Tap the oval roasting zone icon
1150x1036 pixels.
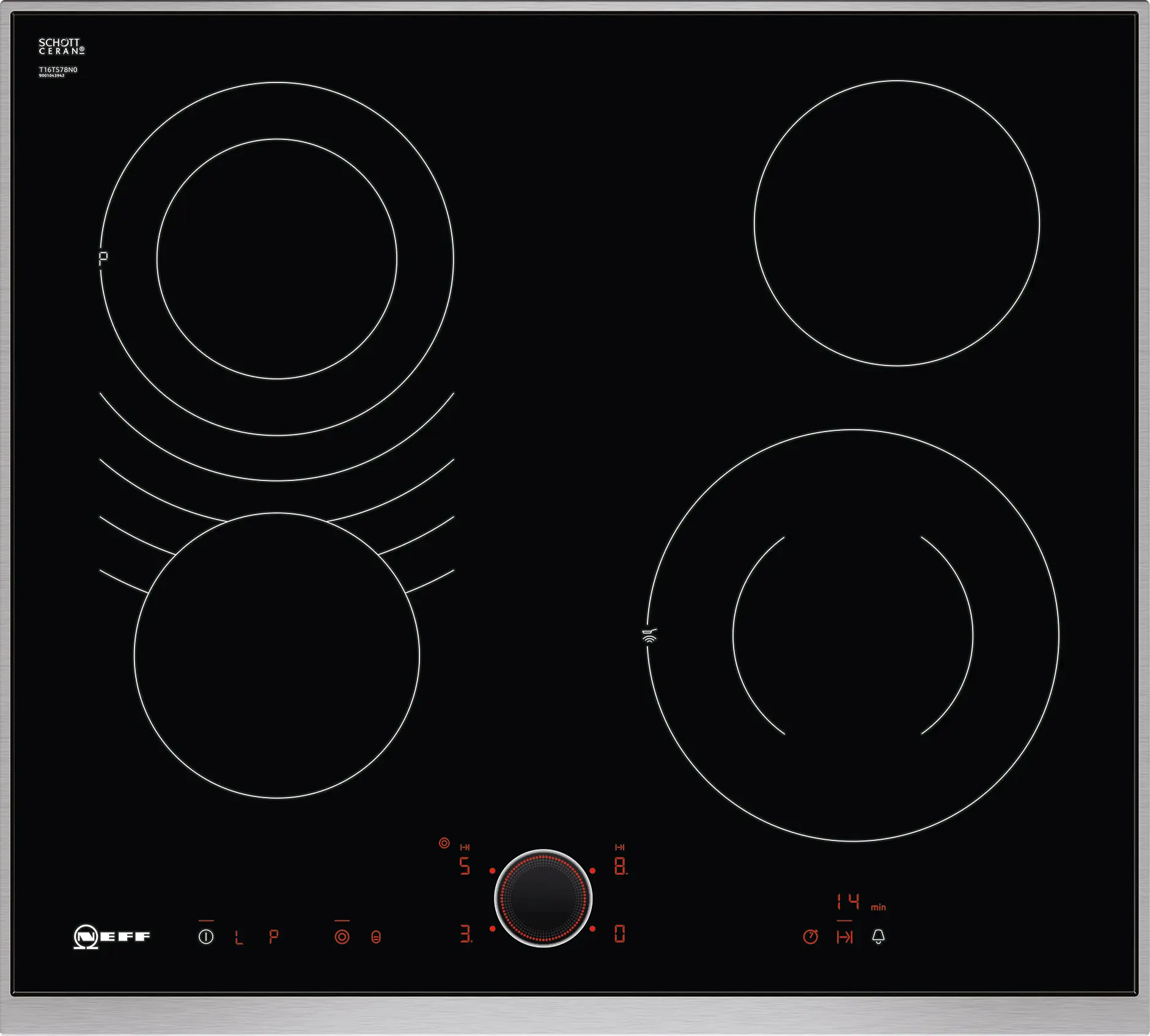pos(376,937)
